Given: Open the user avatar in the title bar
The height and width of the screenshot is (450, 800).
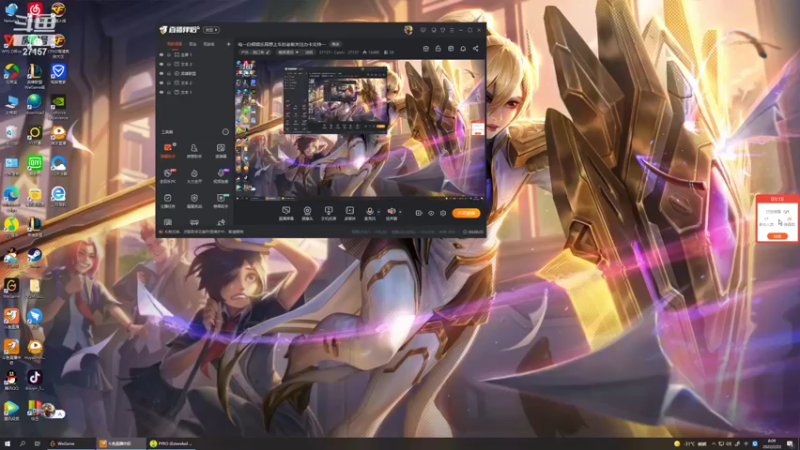Looking at the screenshot, I should [x=408, y=30].
